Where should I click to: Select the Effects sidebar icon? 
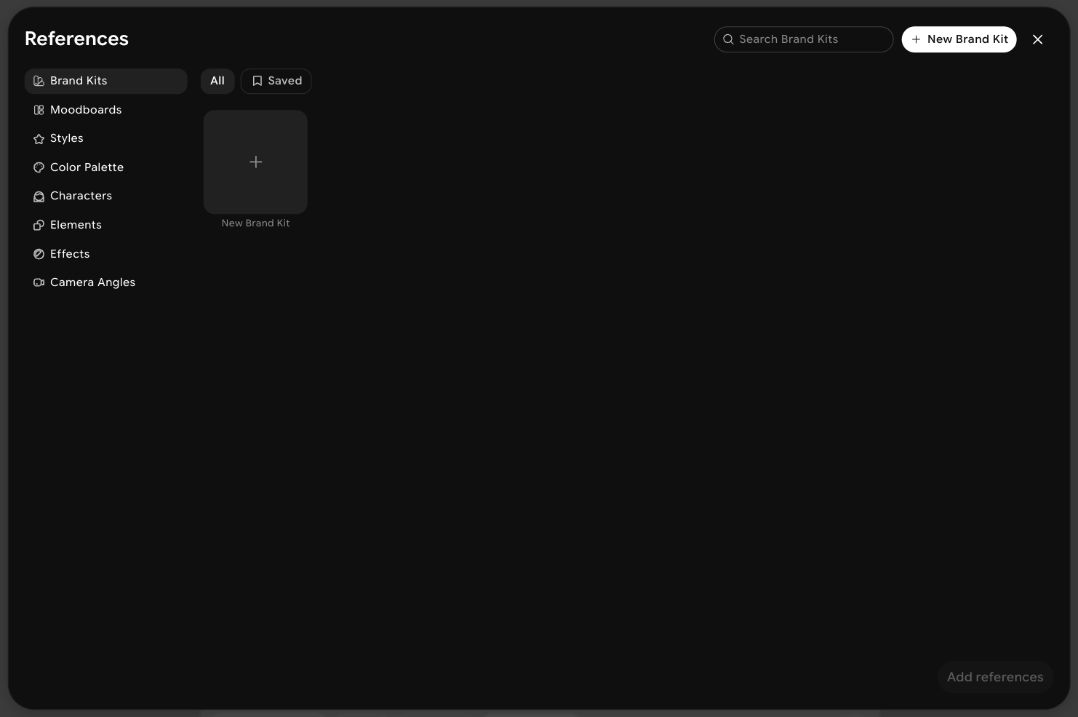click(x=38, y=254)
